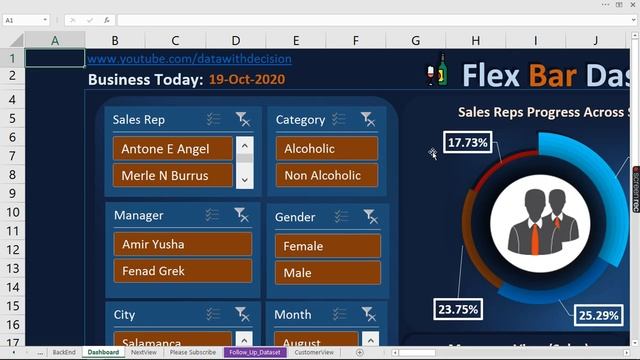Open the youtube.com/datawithdecision link
Screen dimensions: 640x360
pos(189,59)
